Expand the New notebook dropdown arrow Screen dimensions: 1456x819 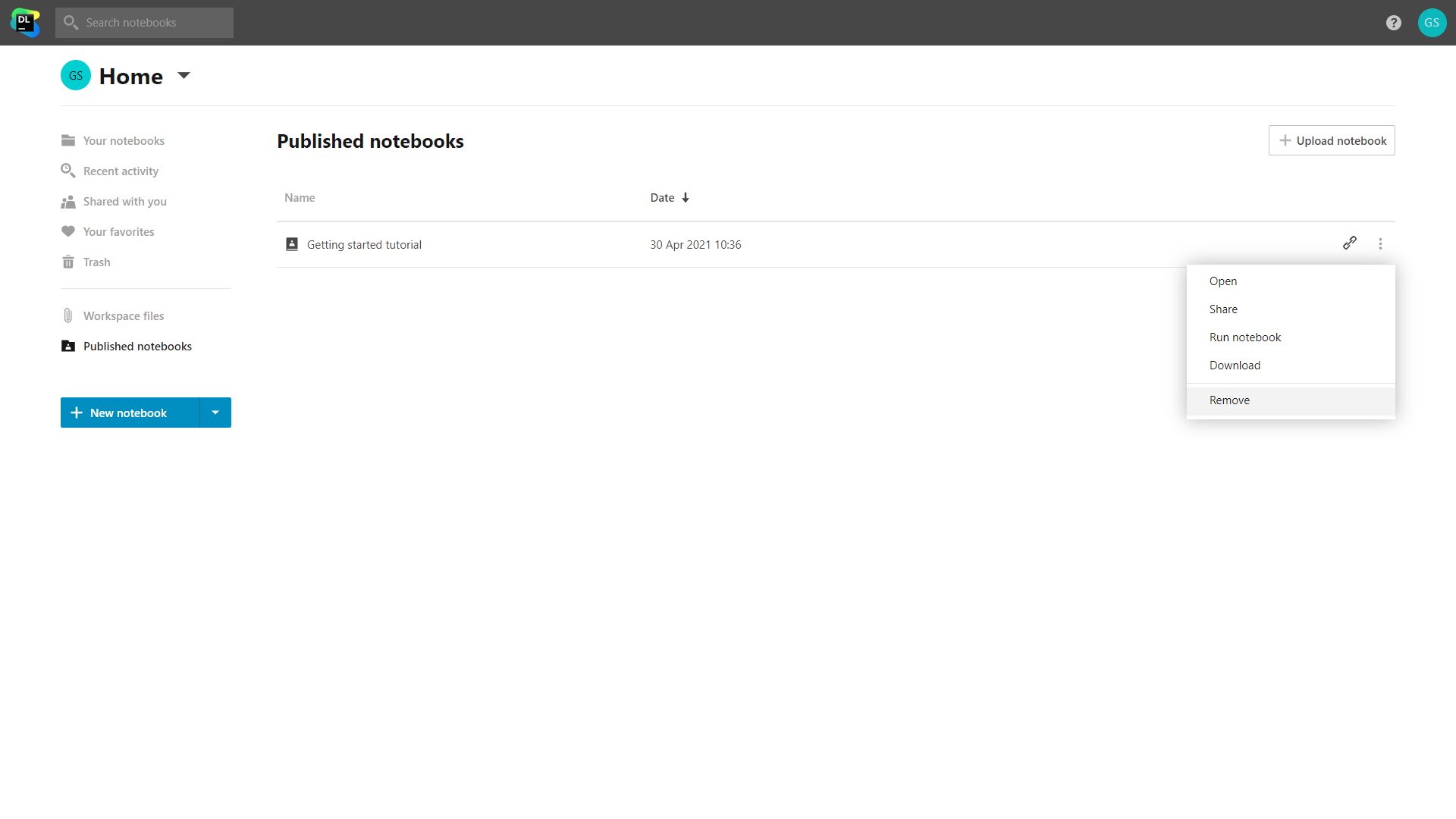[215, 413]
